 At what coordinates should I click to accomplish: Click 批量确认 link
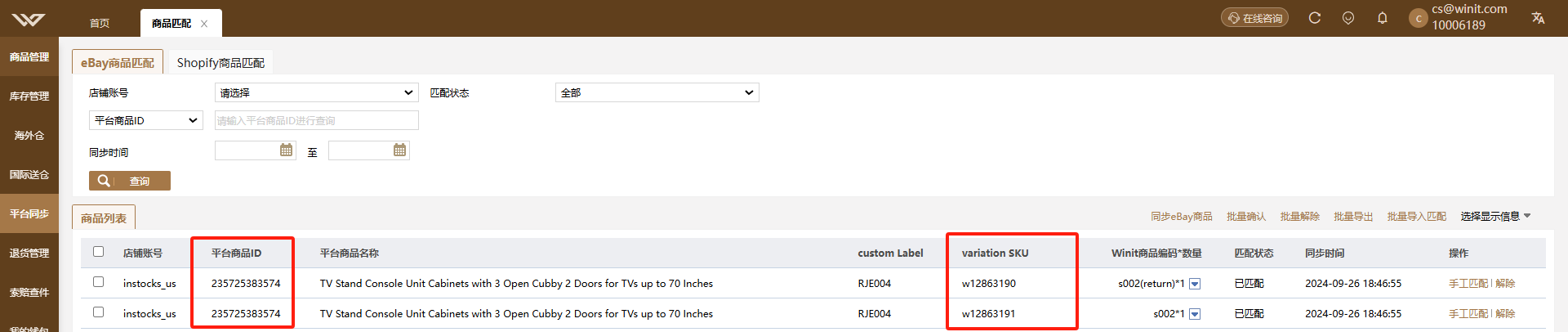(x=1246, y=217)
